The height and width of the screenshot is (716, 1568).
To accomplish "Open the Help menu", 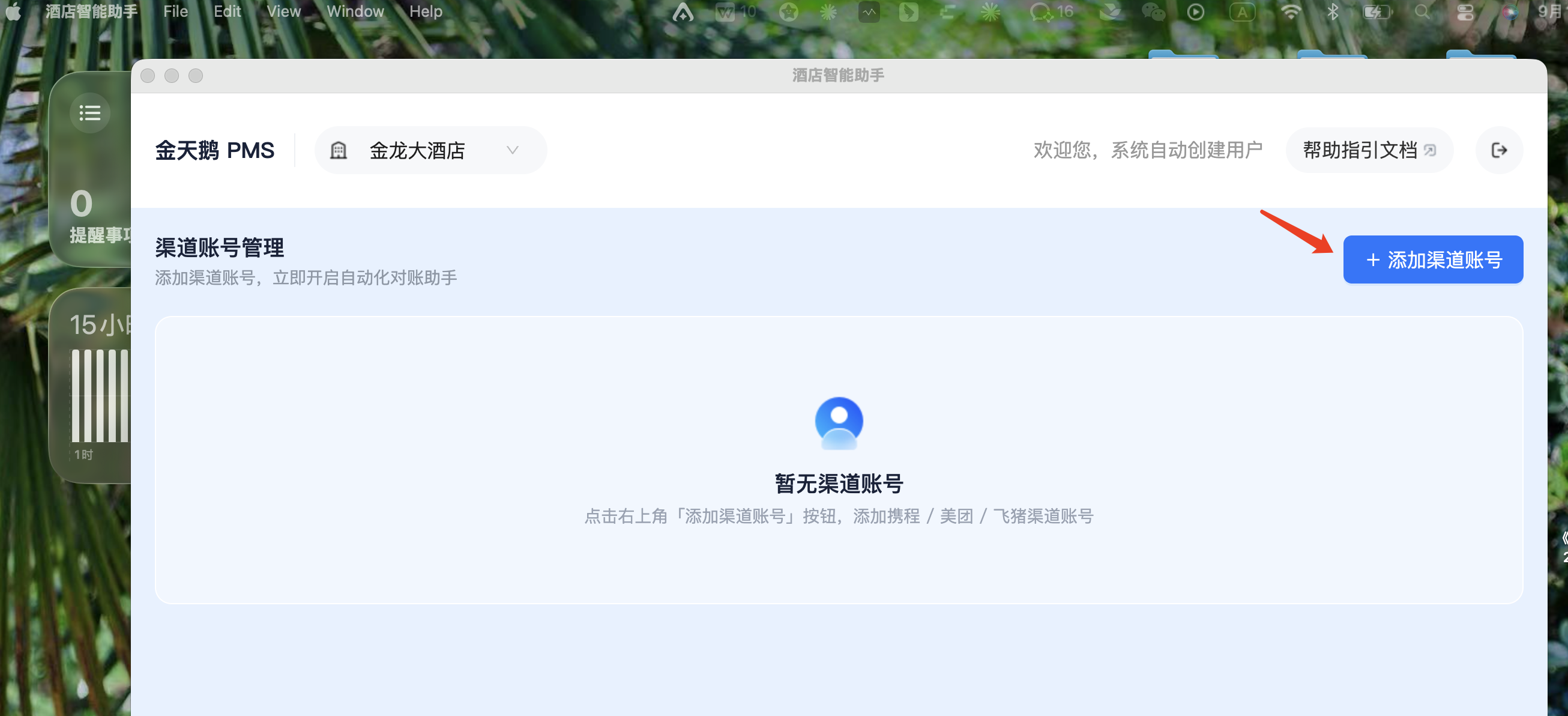I will pyautogui.click(x=426, y=11).
